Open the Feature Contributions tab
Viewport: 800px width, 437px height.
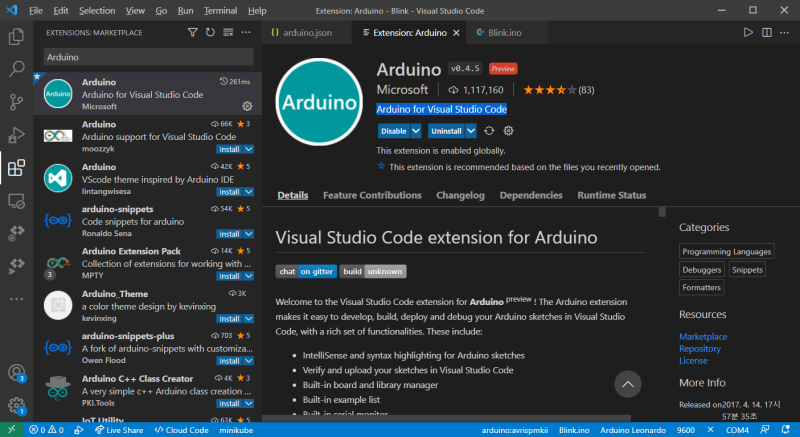coord(372,195)
